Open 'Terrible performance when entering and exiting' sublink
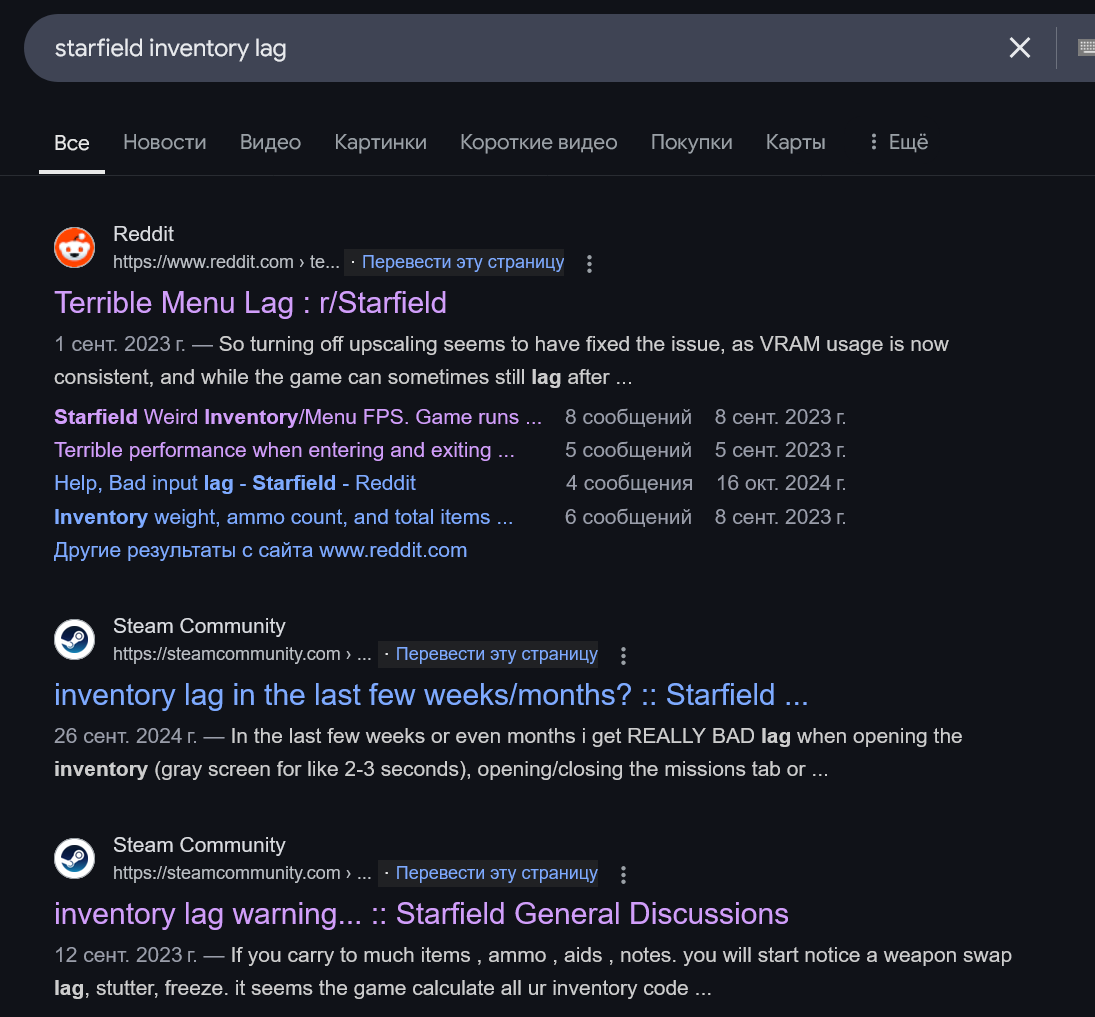Viewport: 1095px width, 1017px height. [284, 450]
